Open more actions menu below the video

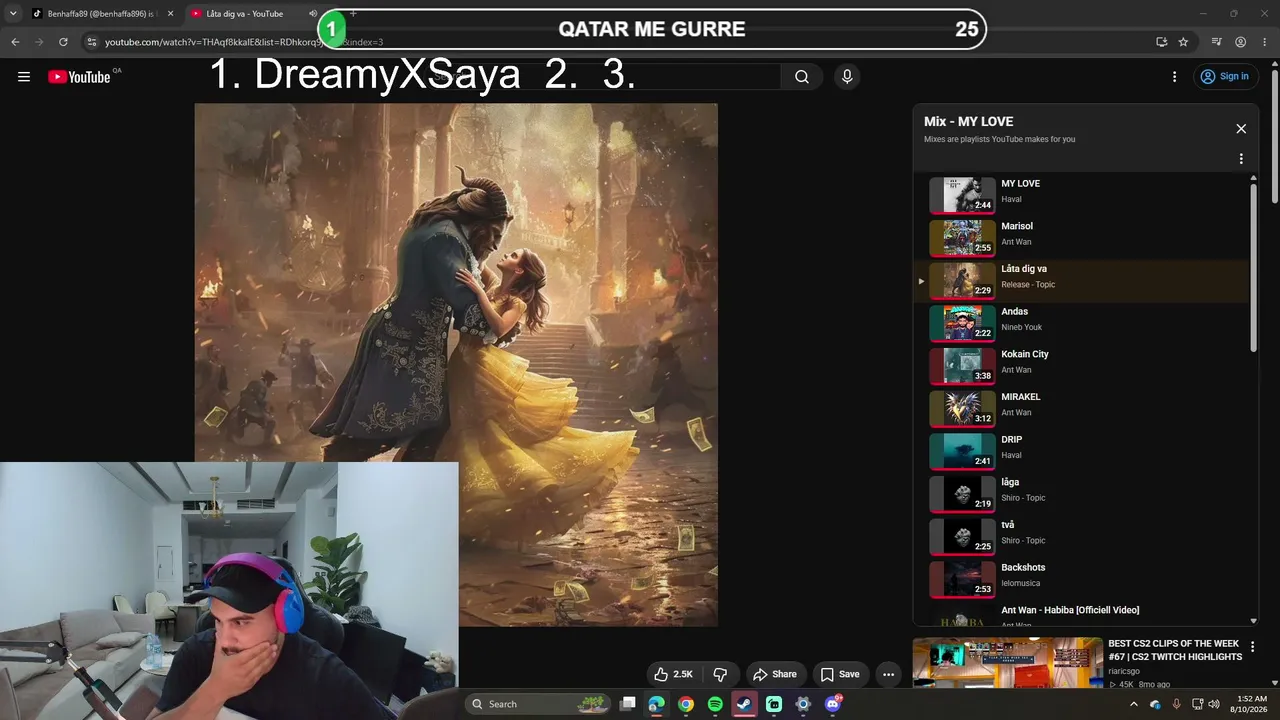pos(888,674)
